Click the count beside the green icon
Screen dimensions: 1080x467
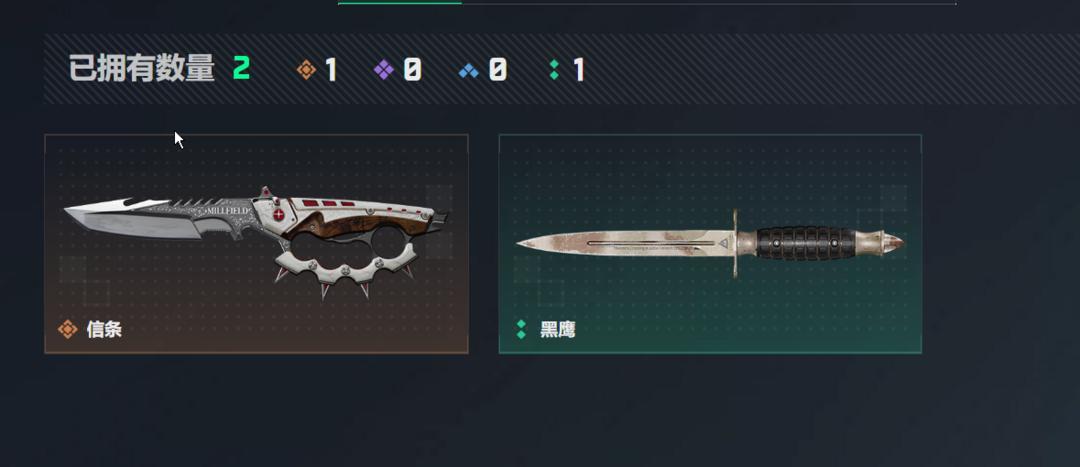(579, 70)
